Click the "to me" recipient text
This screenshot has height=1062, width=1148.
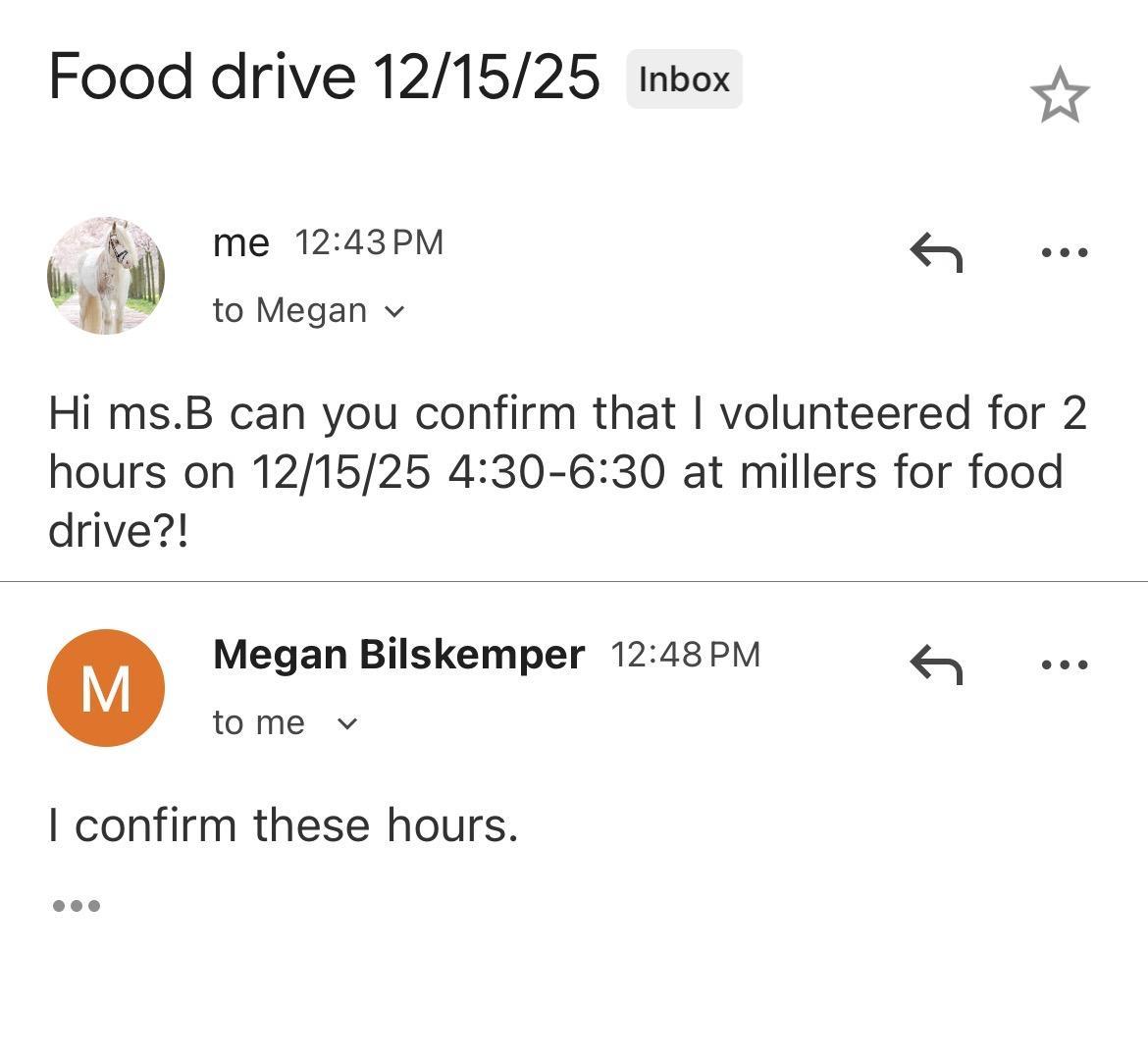[259, 723]
